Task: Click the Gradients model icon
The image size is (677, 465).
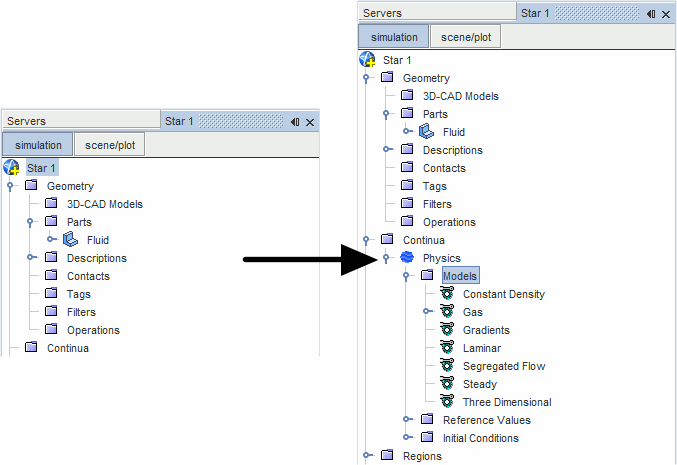Action: pos(446,330)
